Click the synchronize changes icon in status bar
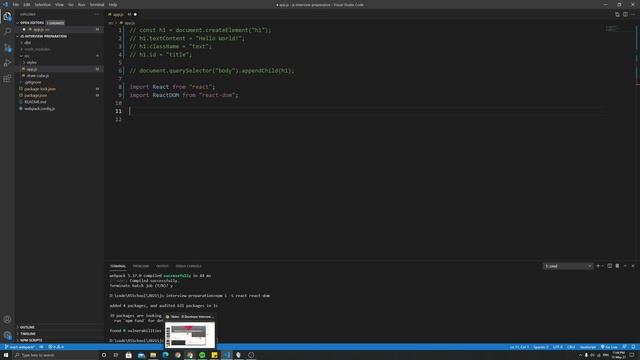Viewport: 640px width, 360px height. [x=42, y=347]
